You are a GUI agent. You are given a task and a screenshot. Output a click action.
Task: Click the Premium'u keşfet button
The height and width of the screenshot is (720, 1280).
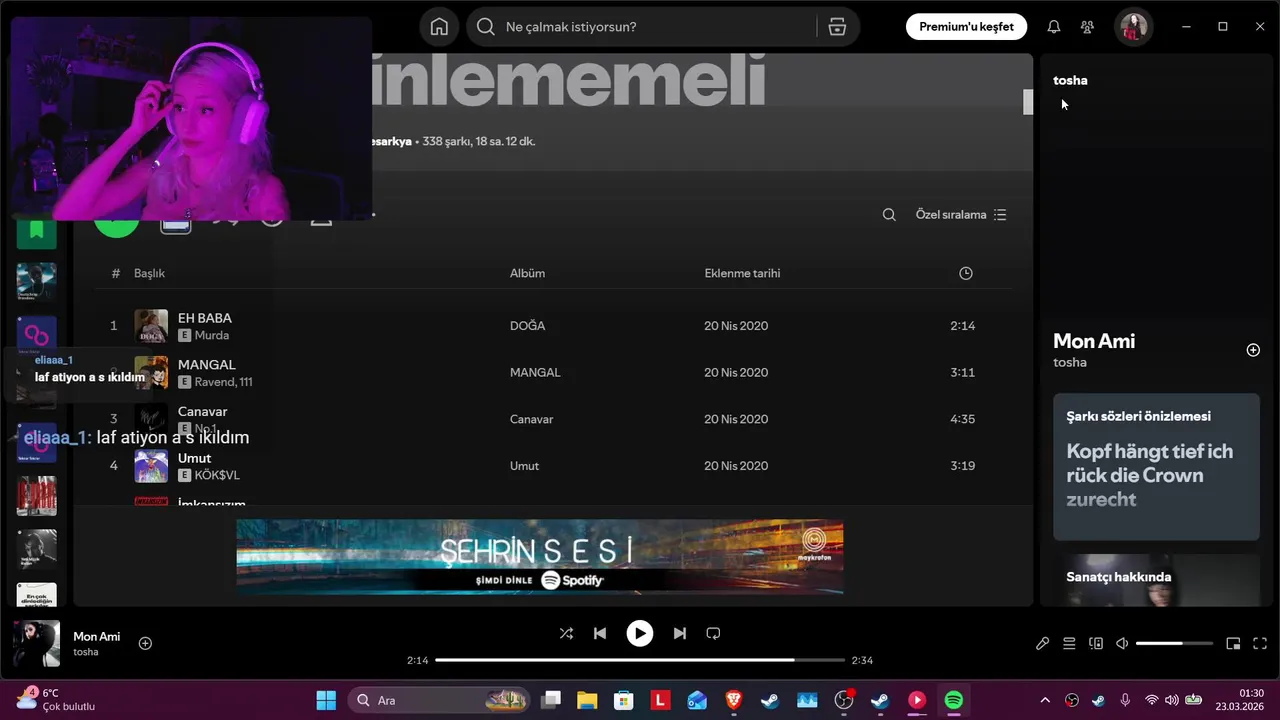point(966,27)
